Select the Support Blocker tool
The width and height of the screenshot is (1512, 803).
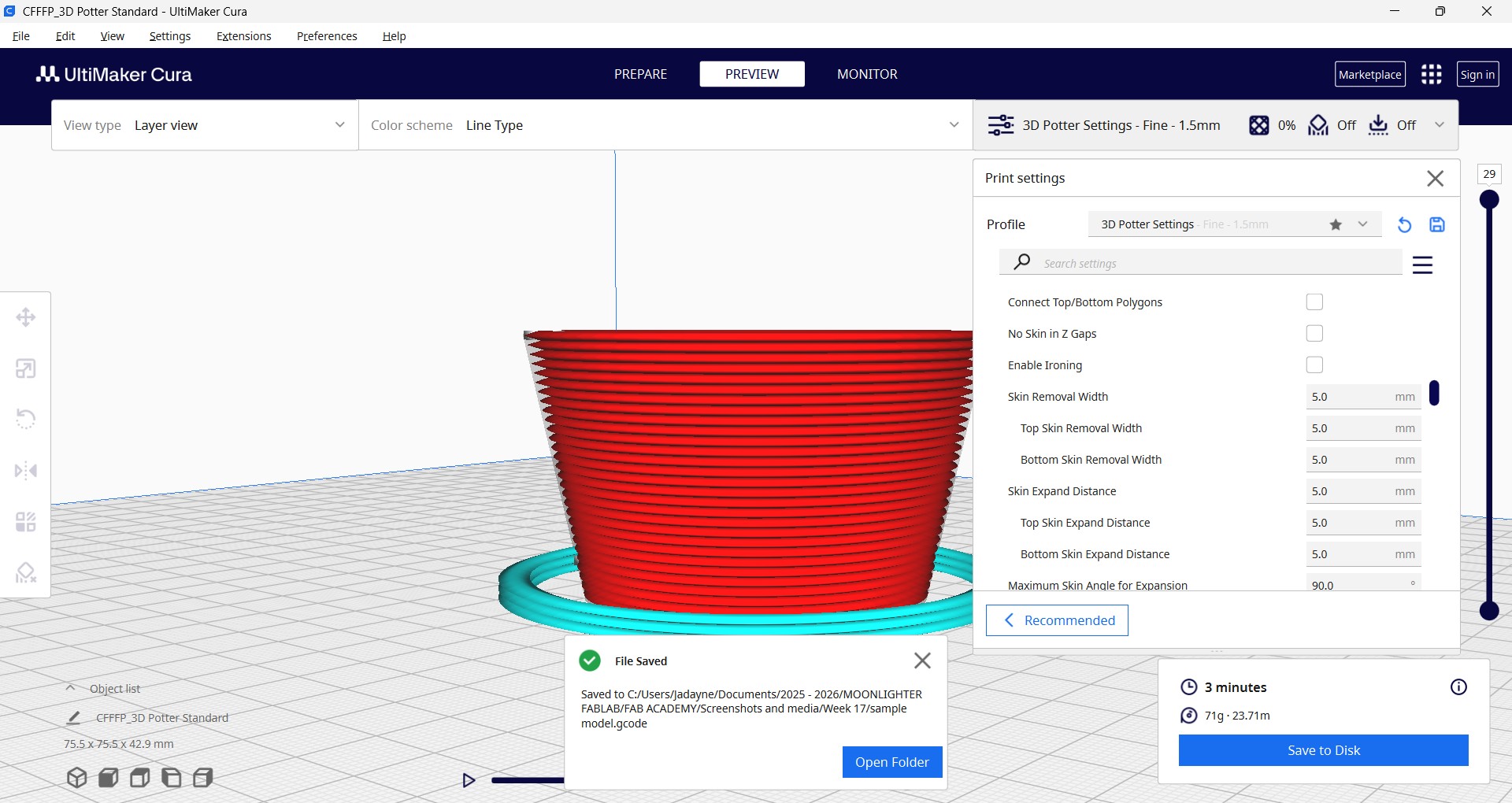click(26, 572)
